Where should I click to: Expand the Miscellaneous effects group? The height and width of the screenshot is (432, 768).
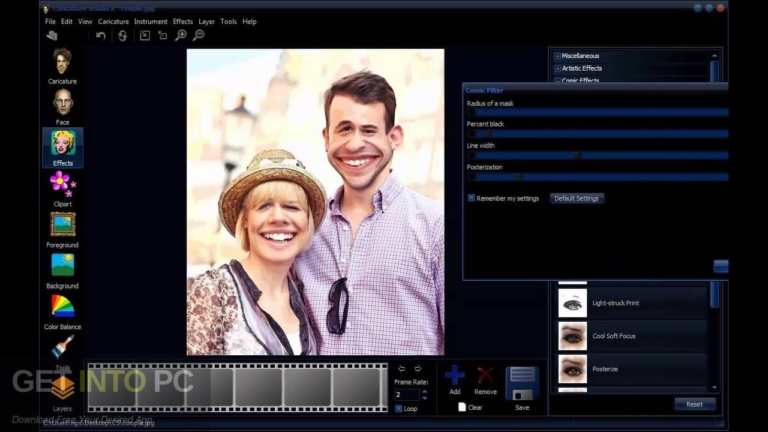click(x=557, y=56)
